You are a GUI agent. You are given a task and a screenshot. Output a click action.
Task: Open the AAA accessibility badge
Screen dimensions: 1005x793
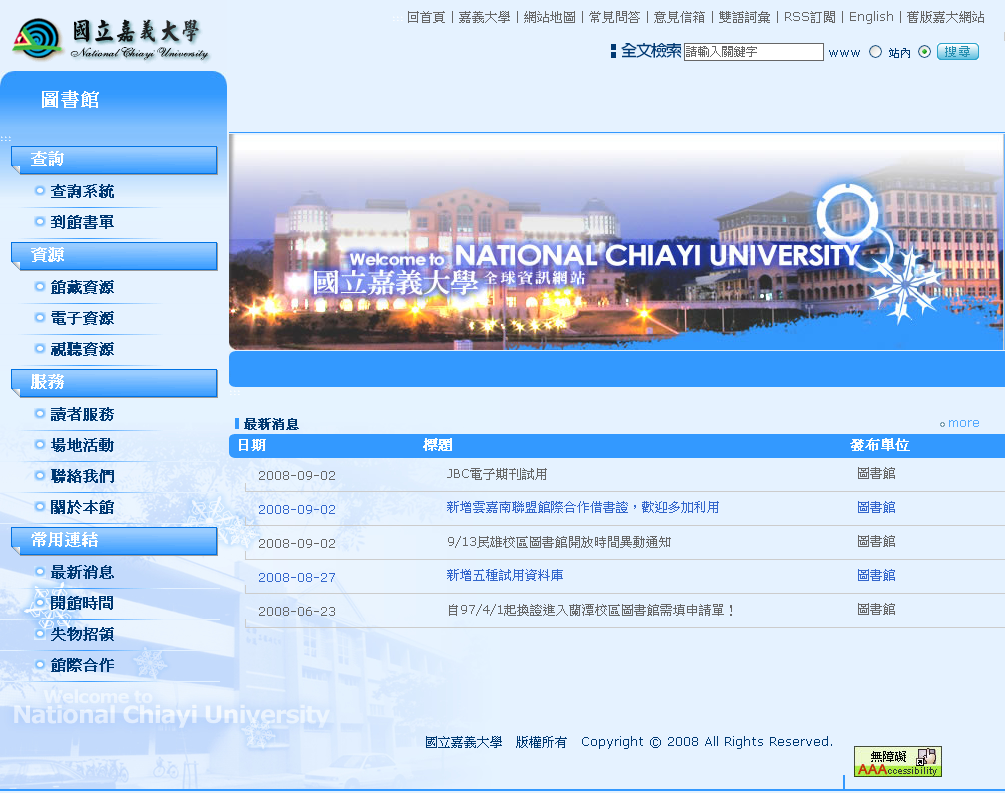pyautogui.click(x=897, y=762)
